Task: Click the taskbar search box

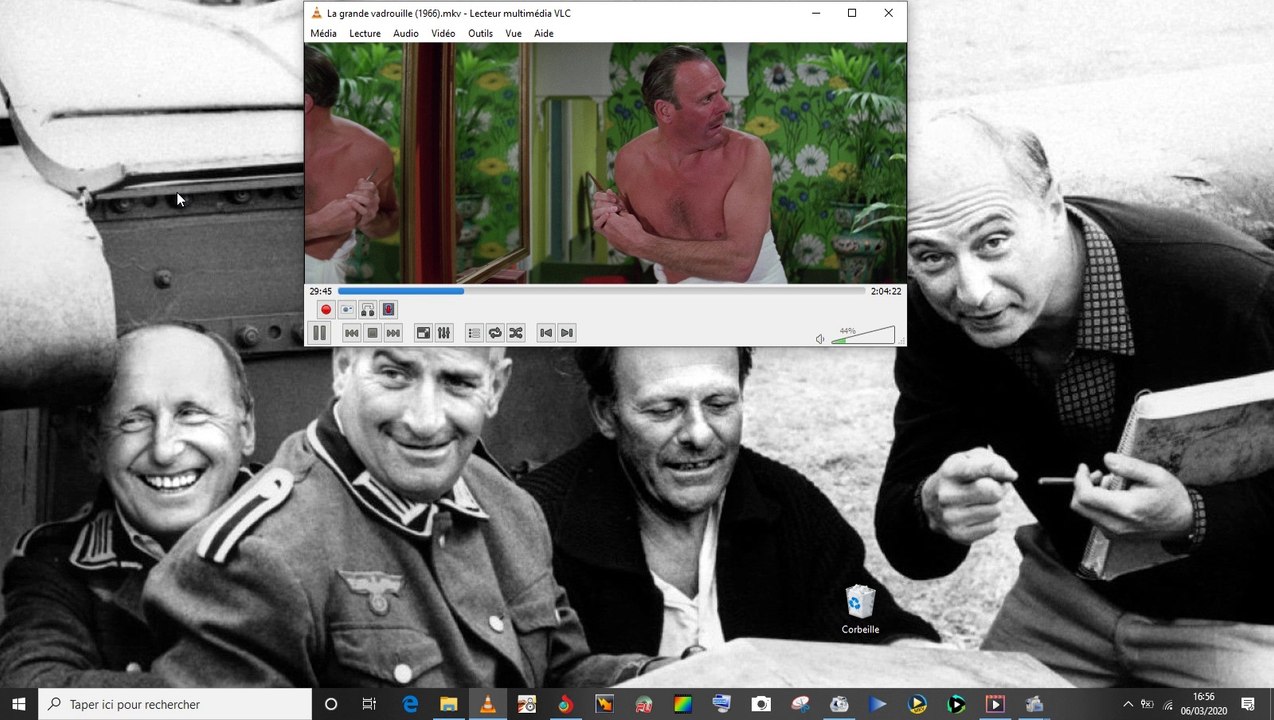Action: 175,704
